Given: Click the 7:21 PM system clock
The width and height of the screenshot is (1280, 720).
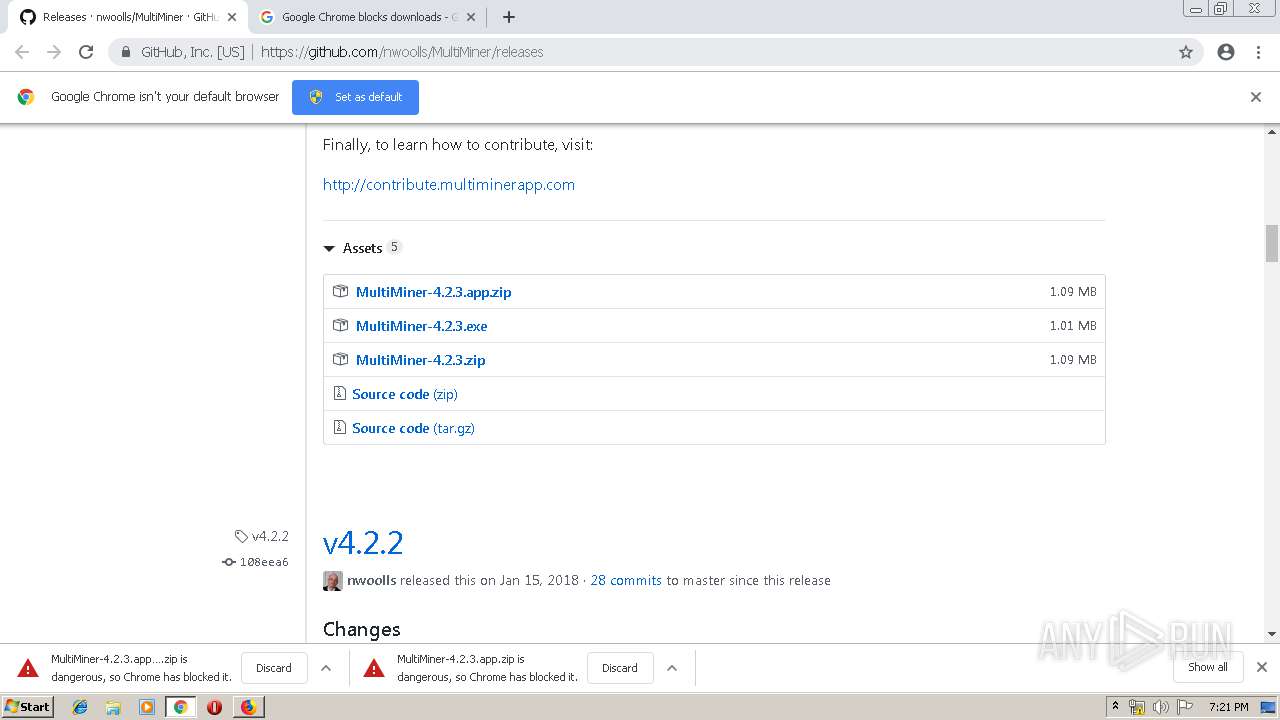Looking at the screenshot, I should tap(1229, 707).
